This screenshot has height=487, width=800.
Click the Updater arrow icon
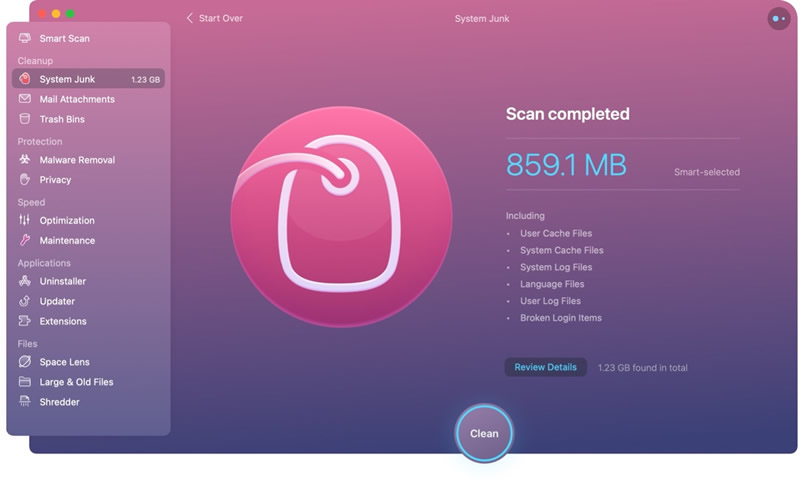24,301
